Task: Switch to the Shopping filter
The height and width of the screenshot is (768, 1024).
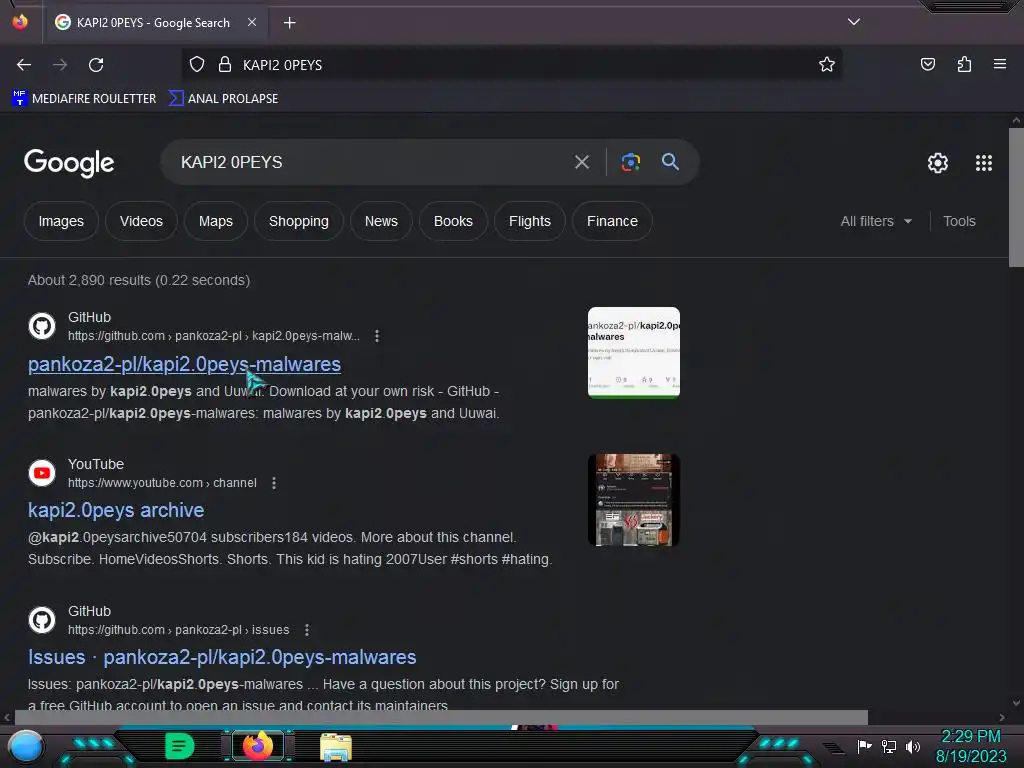Action: [298, 221]
